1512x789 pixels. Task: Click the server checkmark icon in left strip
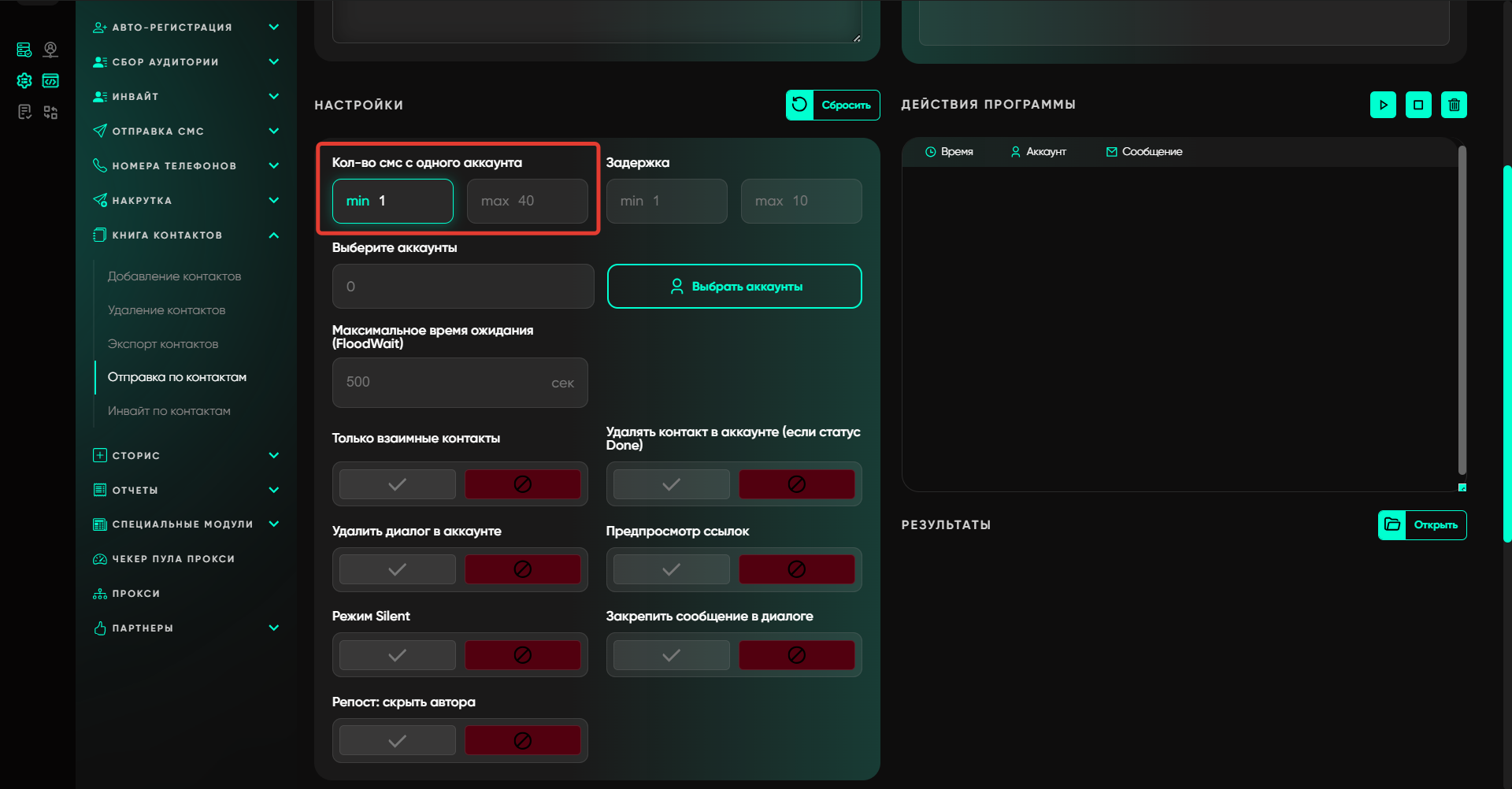click(x=24, y=50)
